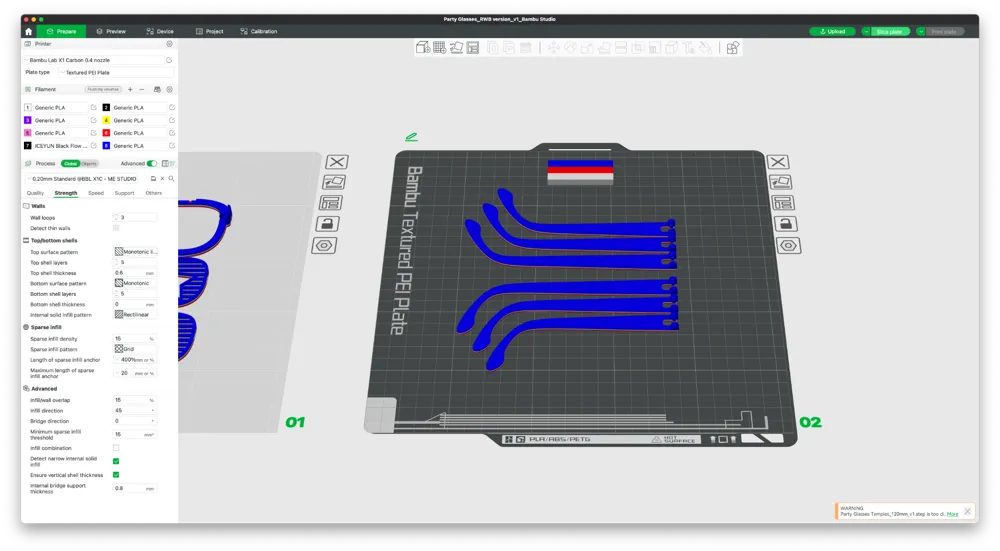Click the Flushing volumes button
The image size is (1000, 551).
click(103, 89)
